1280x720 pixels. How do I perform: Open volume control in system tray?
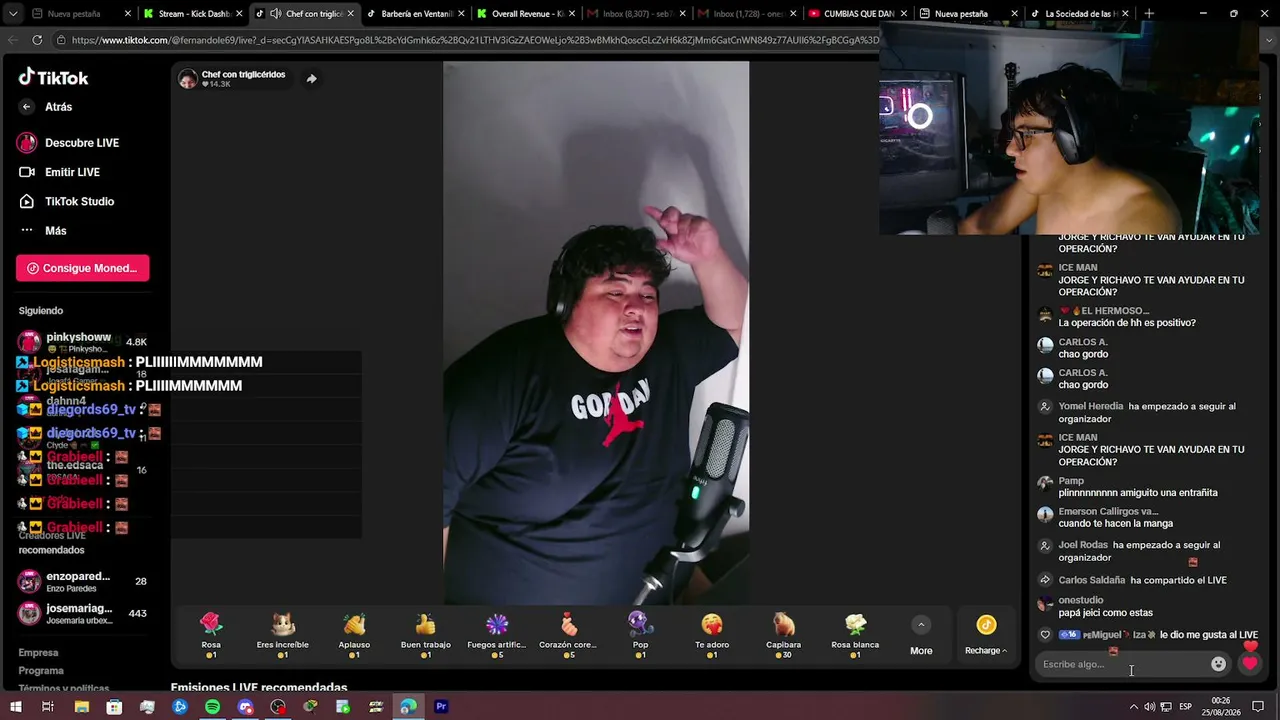[x=1149, y=707]
